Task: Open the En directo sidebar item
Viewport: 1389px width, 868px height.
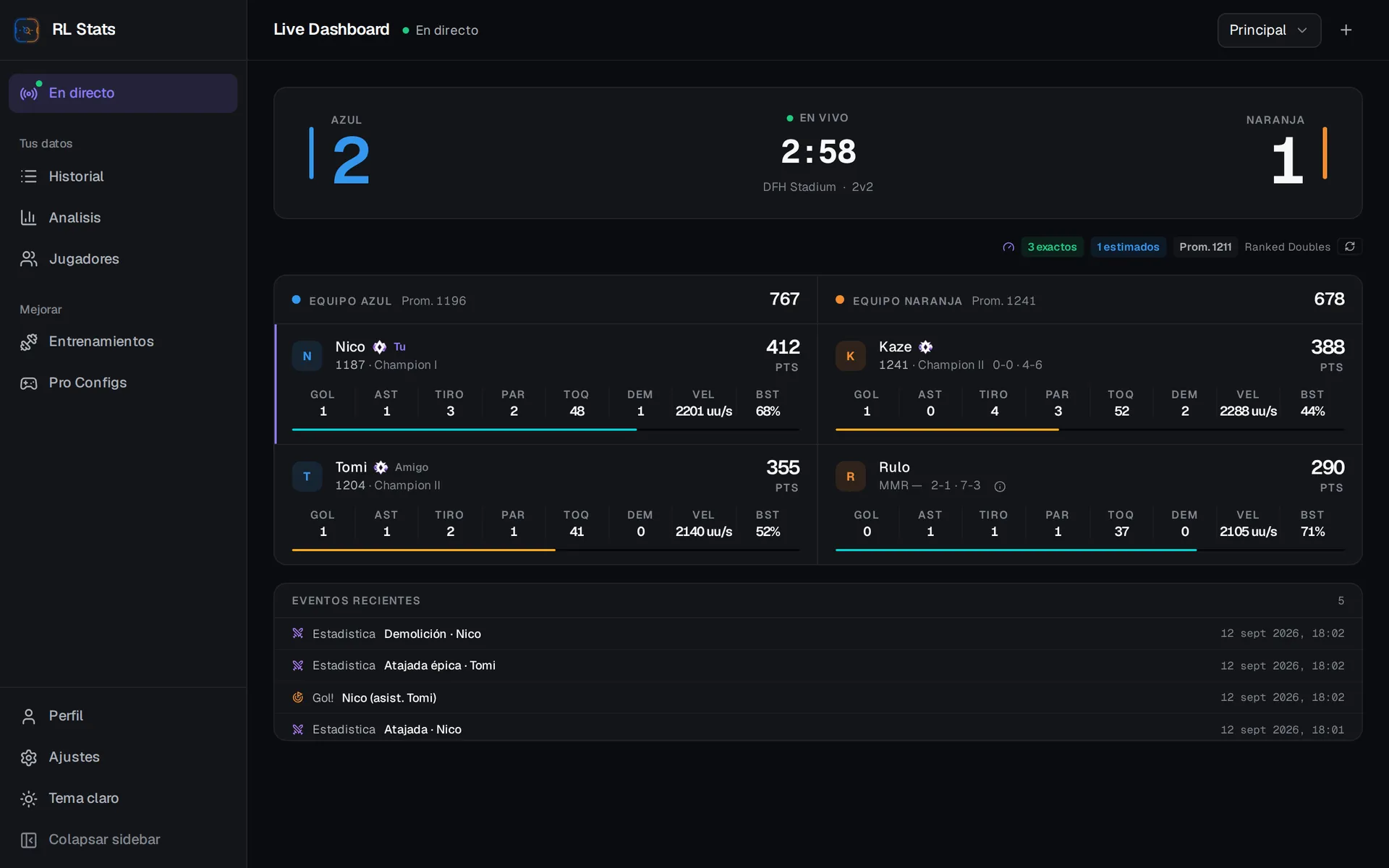Action: (123, 93)
